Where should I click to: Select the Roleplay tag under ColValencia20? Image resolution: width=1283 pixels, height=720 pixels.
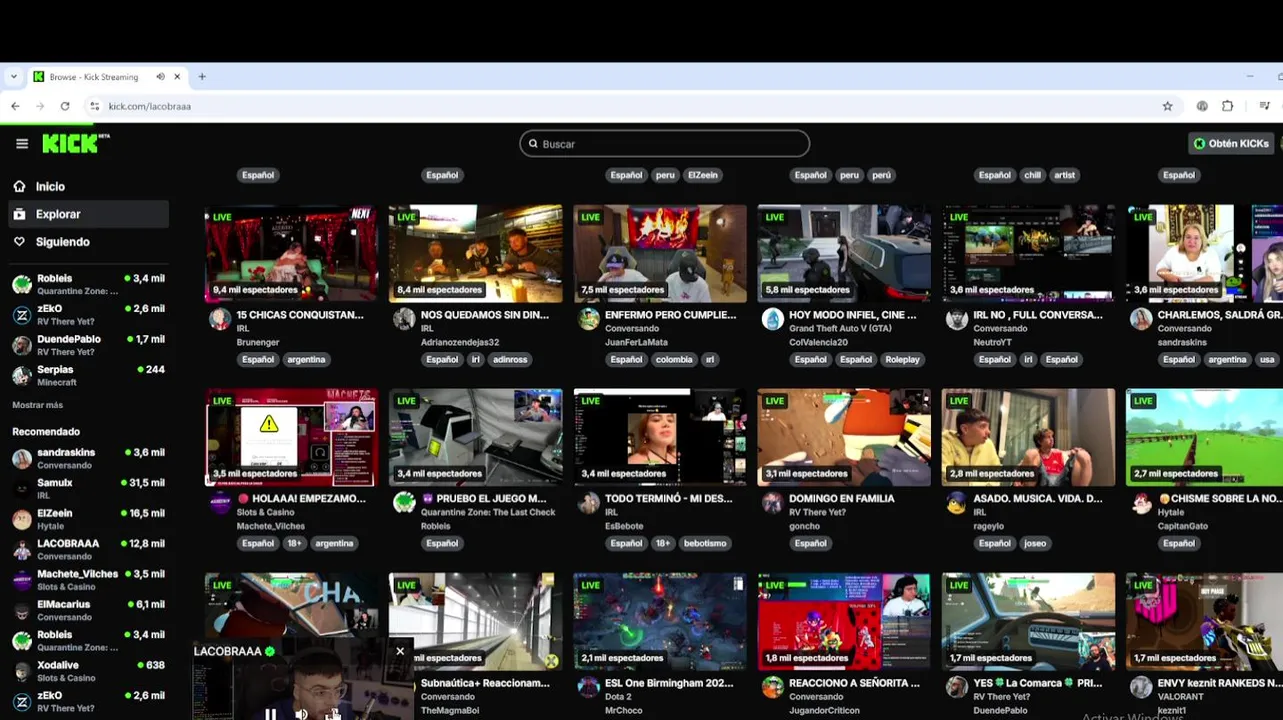point(902,360)
